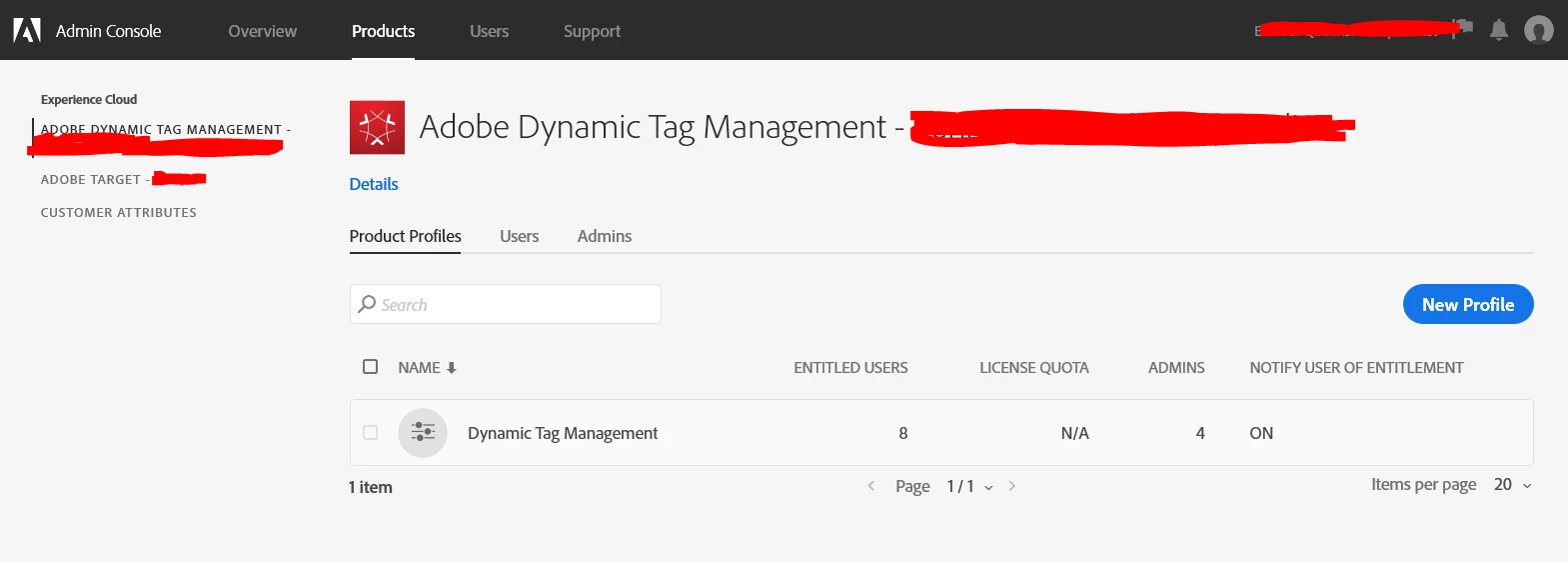Click NOTIFY USER OF ENTITLEMENT column header
1568x562 pixels.
tap(1356, 368)
